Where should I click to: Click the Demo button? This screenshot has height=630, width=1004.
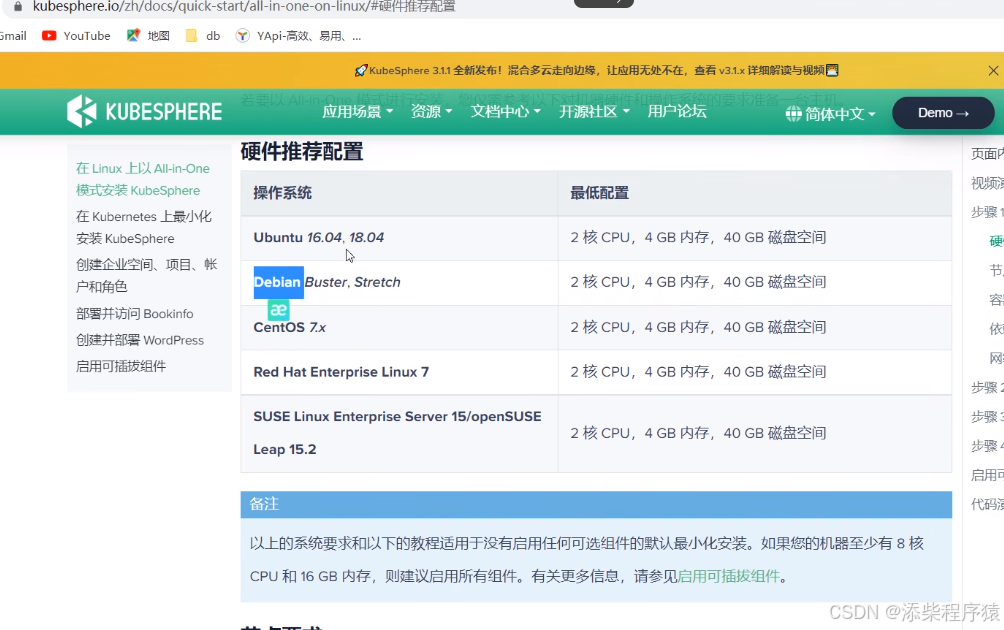(943, 113)
